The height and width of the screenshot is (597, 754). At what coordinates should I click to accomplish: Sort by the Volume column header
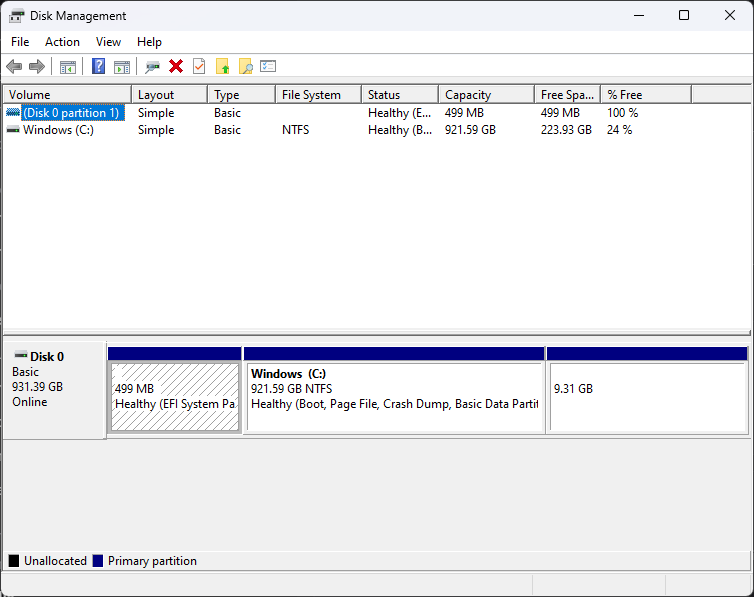point(67,95)
